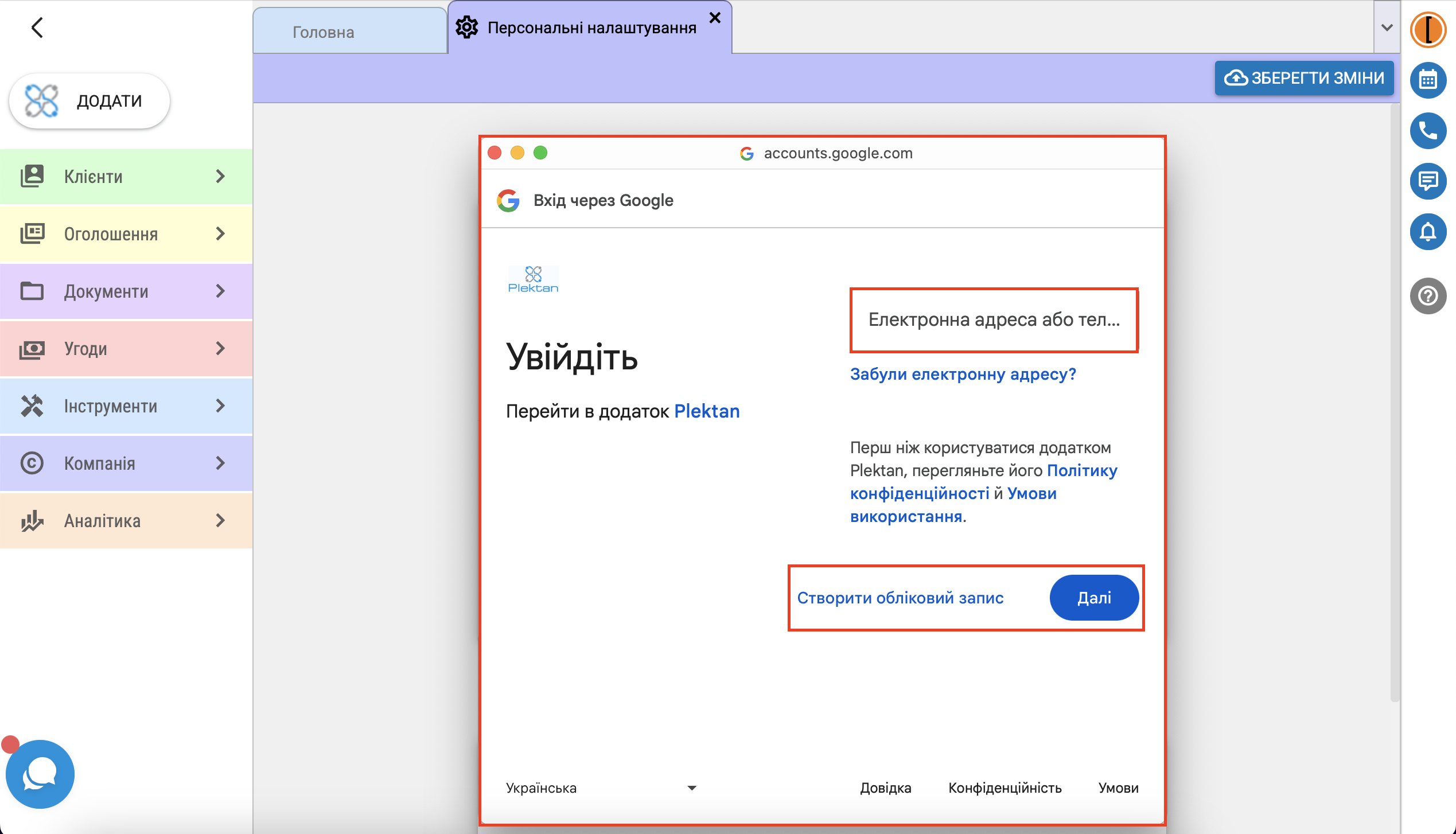Focus the email or phone input field
The image size is (1456, 834).
point(994,319)
